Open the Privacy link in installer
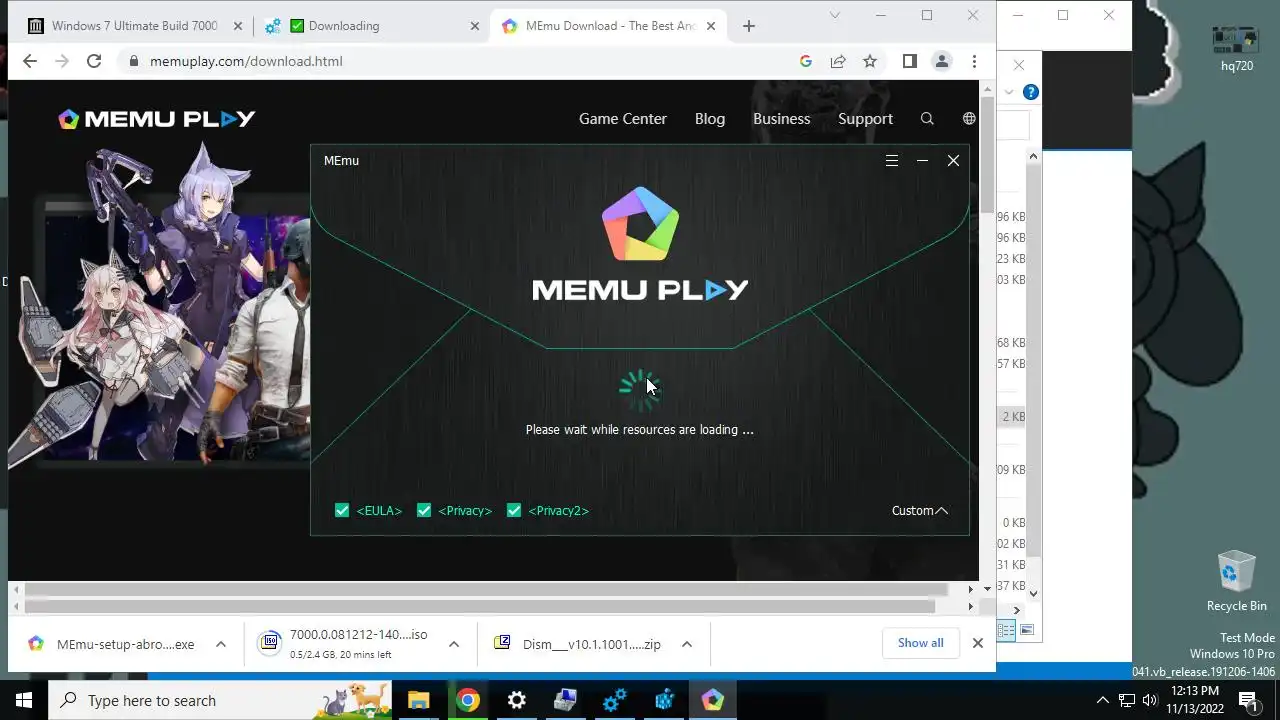The image size is (1280, 720). (465, 510)
